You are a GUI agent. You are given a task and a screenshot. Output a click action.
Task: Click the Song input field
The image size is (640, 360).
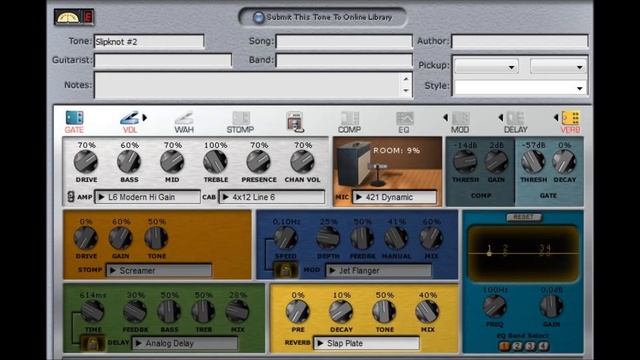[344, 41]
